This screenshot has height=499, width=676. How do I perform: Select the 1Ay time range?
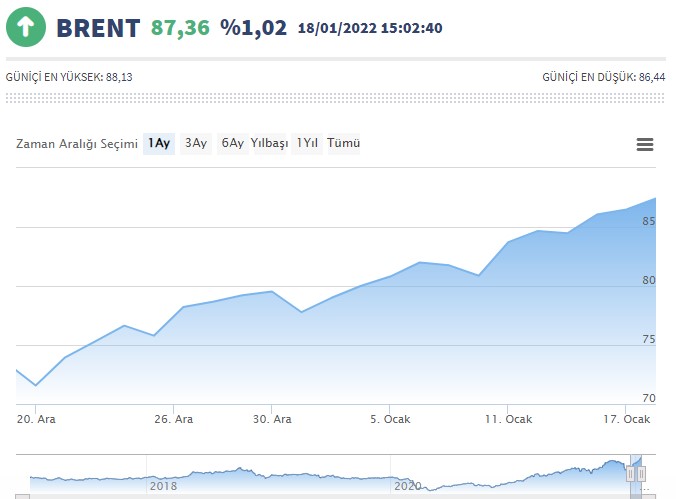pyautogui.click(x=159, y=143)
